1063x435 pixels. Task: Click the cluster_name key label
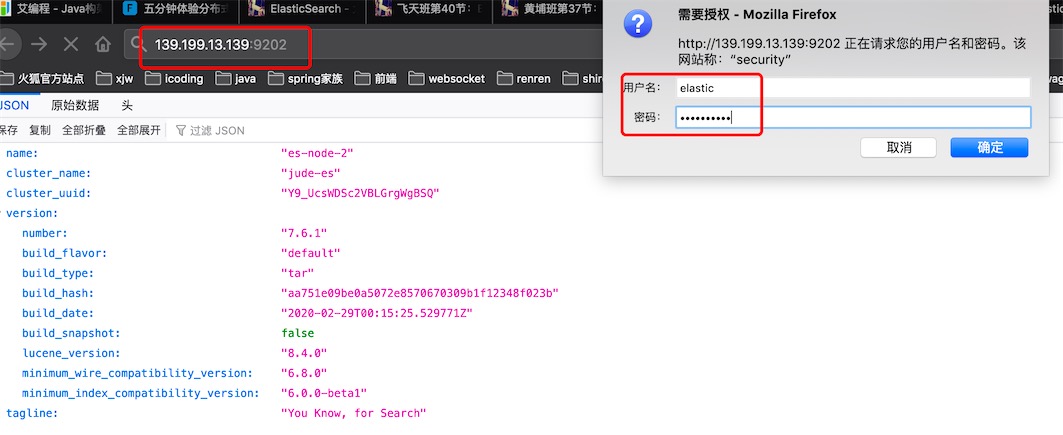point(48,173)
